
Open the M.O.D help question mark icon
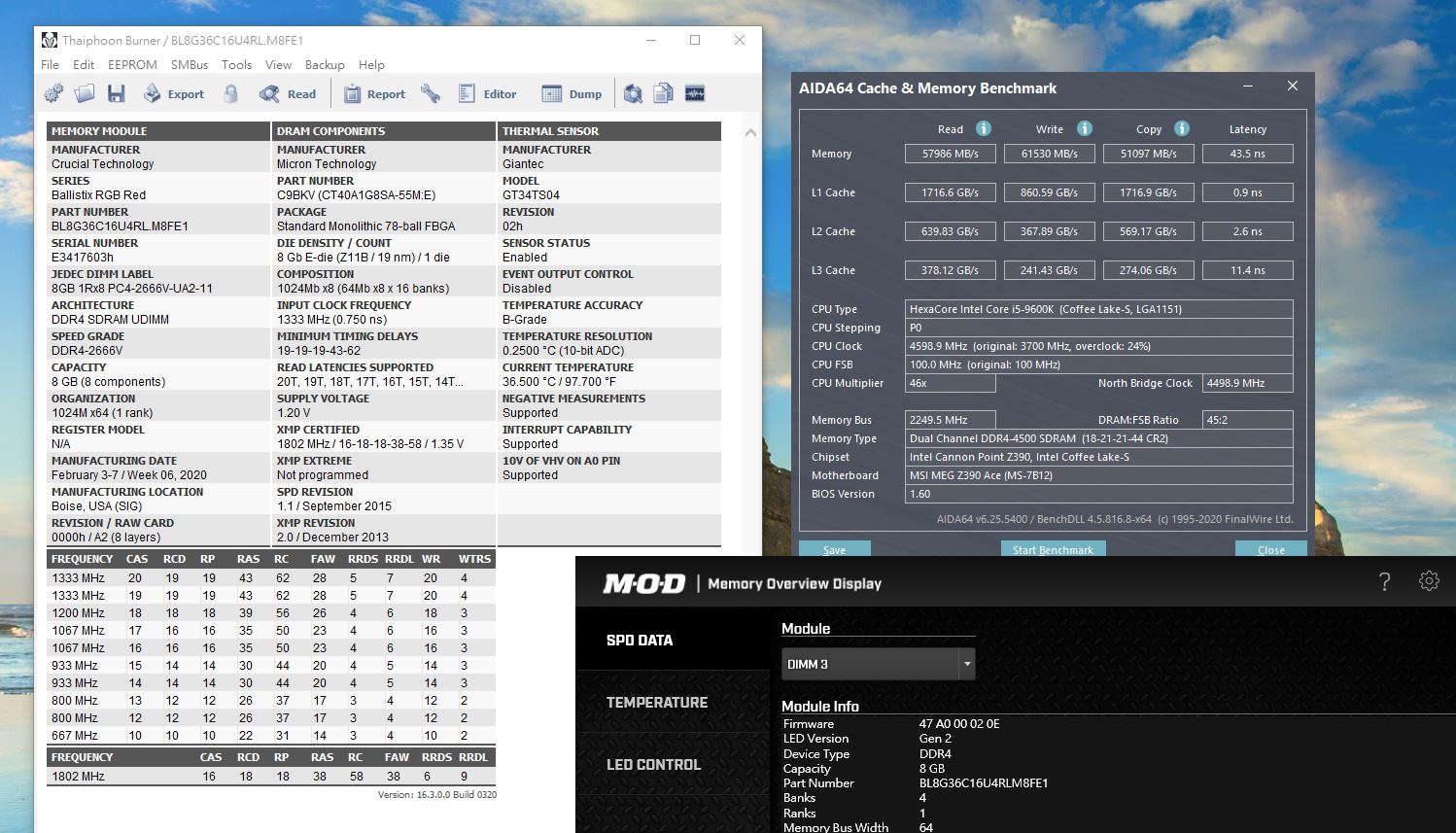coord(1385,582)
